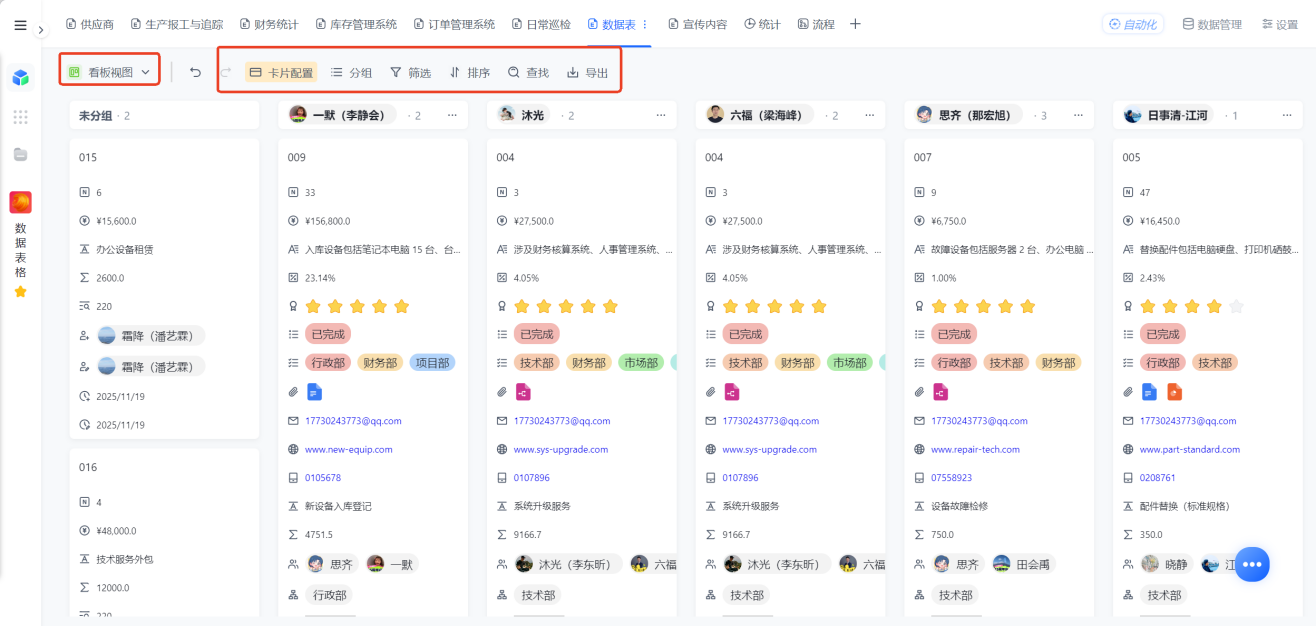The width and height of the screenshot is (1316, 626).
Task: Open the 筛选 filter tool
Action: (410, 72)
